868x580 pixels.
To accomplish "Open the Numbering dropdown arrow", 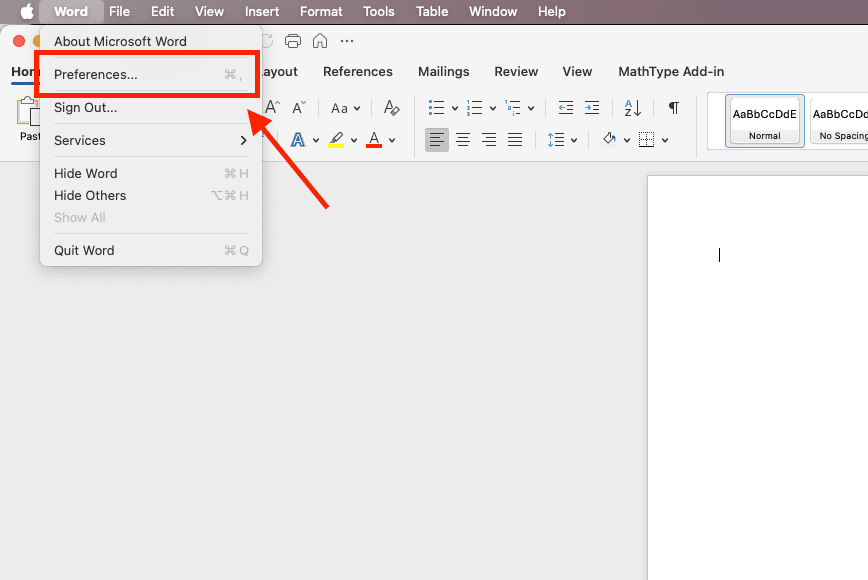I will coord(493,108).
